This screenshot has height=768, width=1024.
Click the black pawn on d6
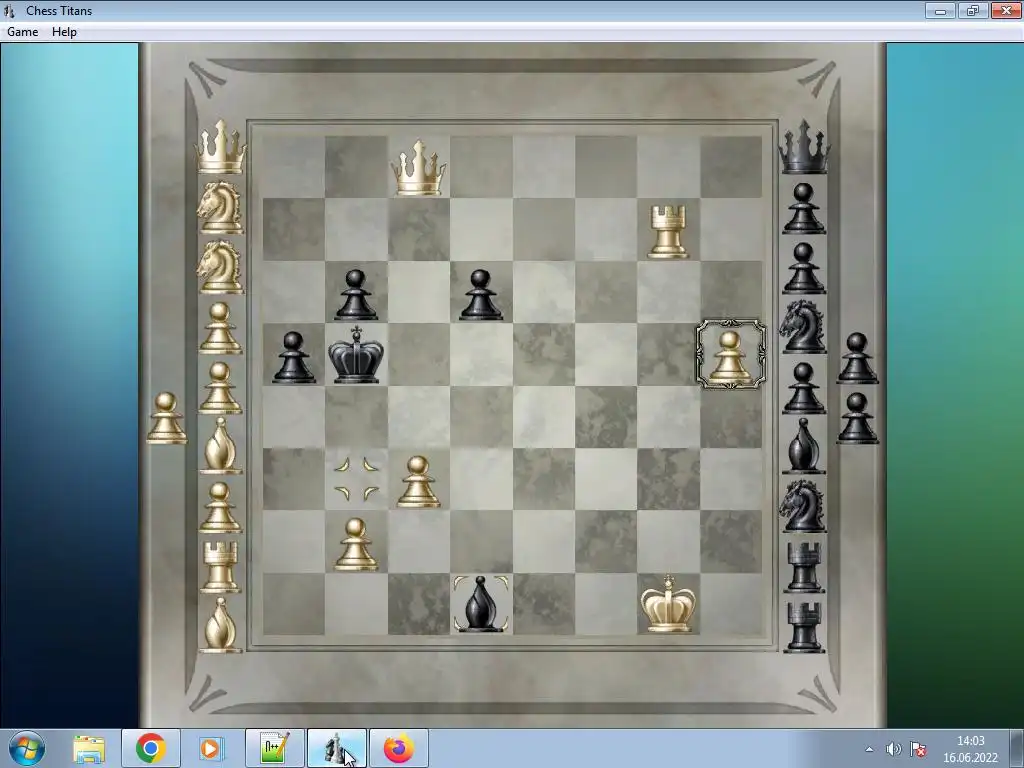[481, 295]
